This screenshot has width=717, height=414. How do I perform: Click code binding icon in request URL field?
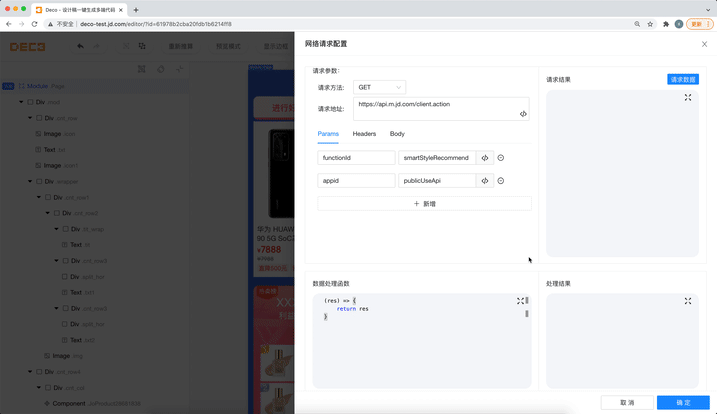[x=523, y=114]
